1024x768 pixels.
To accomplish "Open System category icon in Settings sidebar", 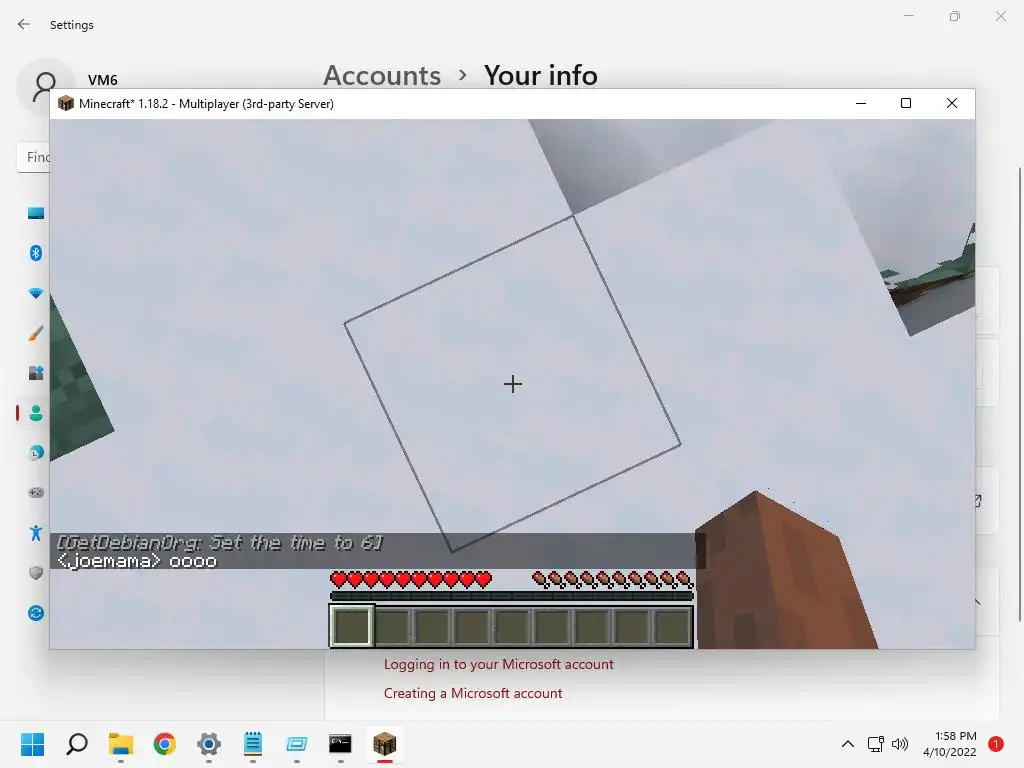I will tap(36, 213).
